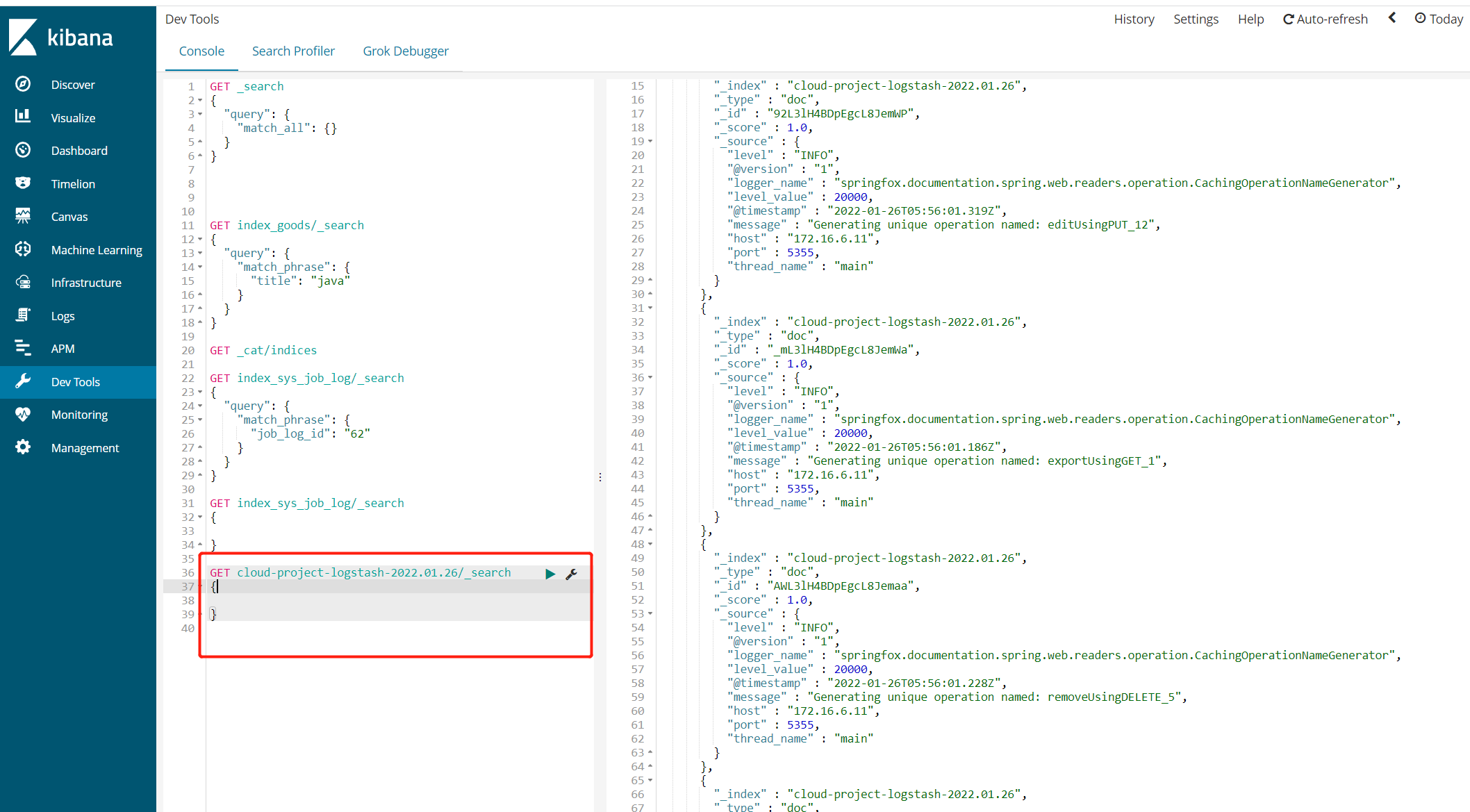1470x812 pixels.
Task: Open Infrastructure icon in sidebar
Action: pyautogui.click(x=23, y=282)
